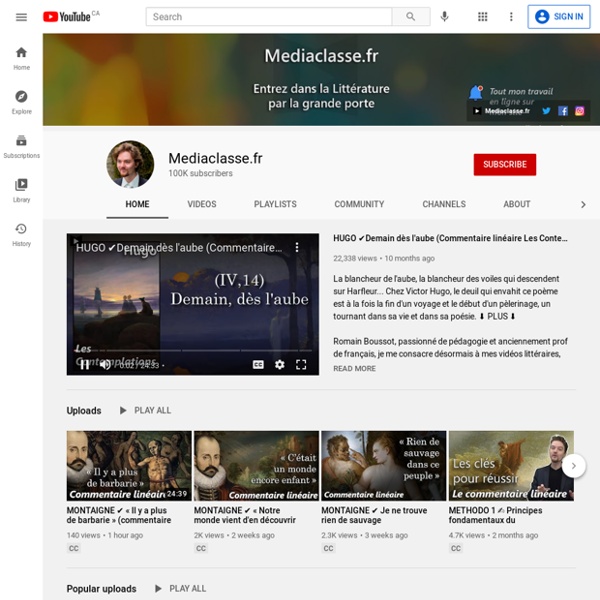Viewport: 600px width, 600px height.
Task: Start voice search with microphone icon
Action: 444,17
